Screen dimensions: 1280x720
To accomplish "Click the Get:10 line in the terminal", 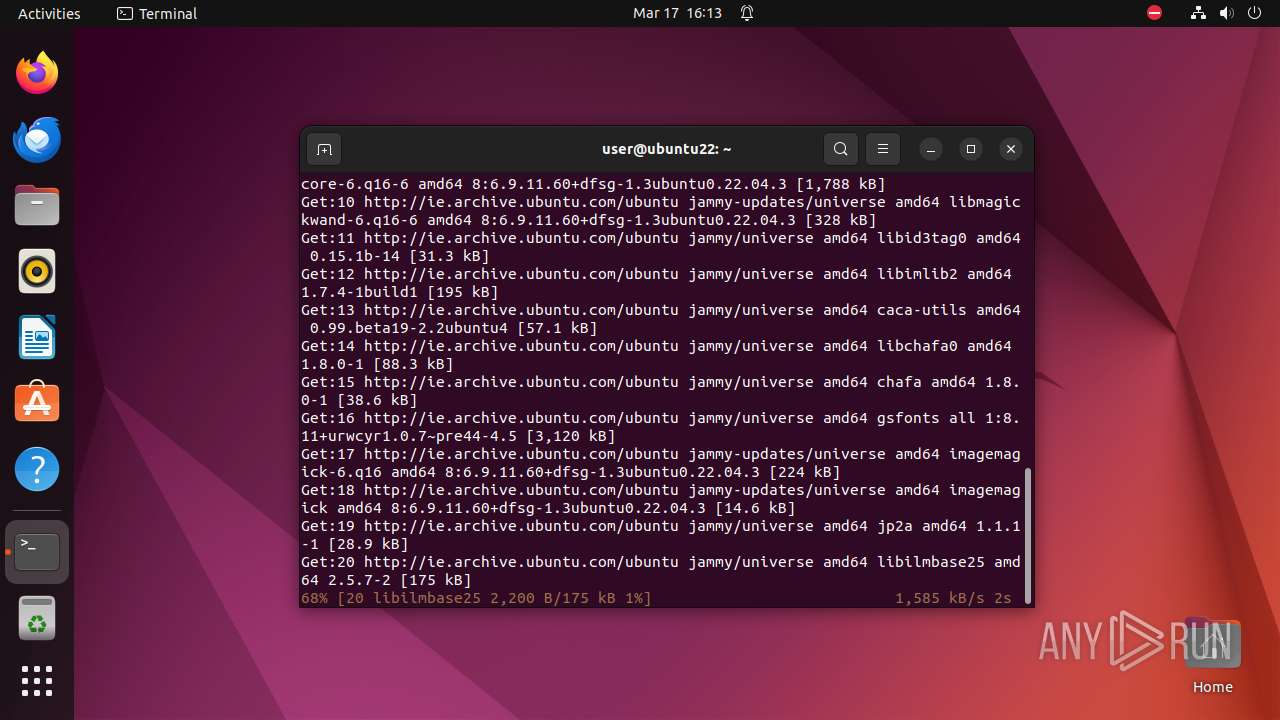I will click(661, 211).
